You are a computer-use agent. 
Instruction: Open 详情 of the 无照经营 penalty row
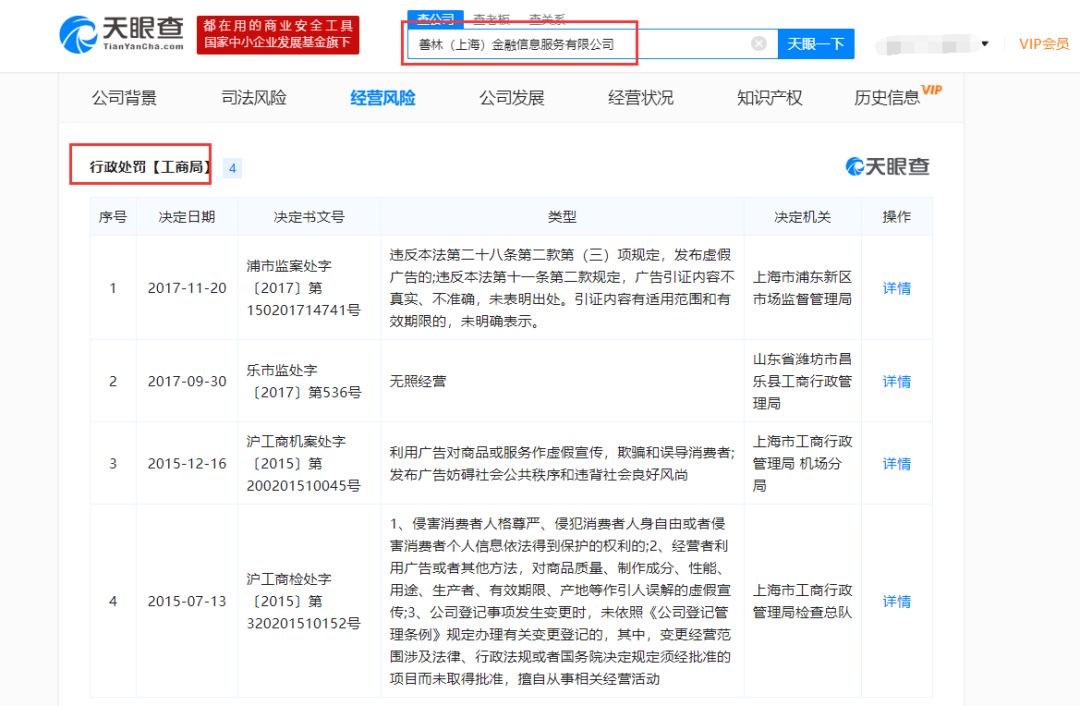(x=897, y=381)
